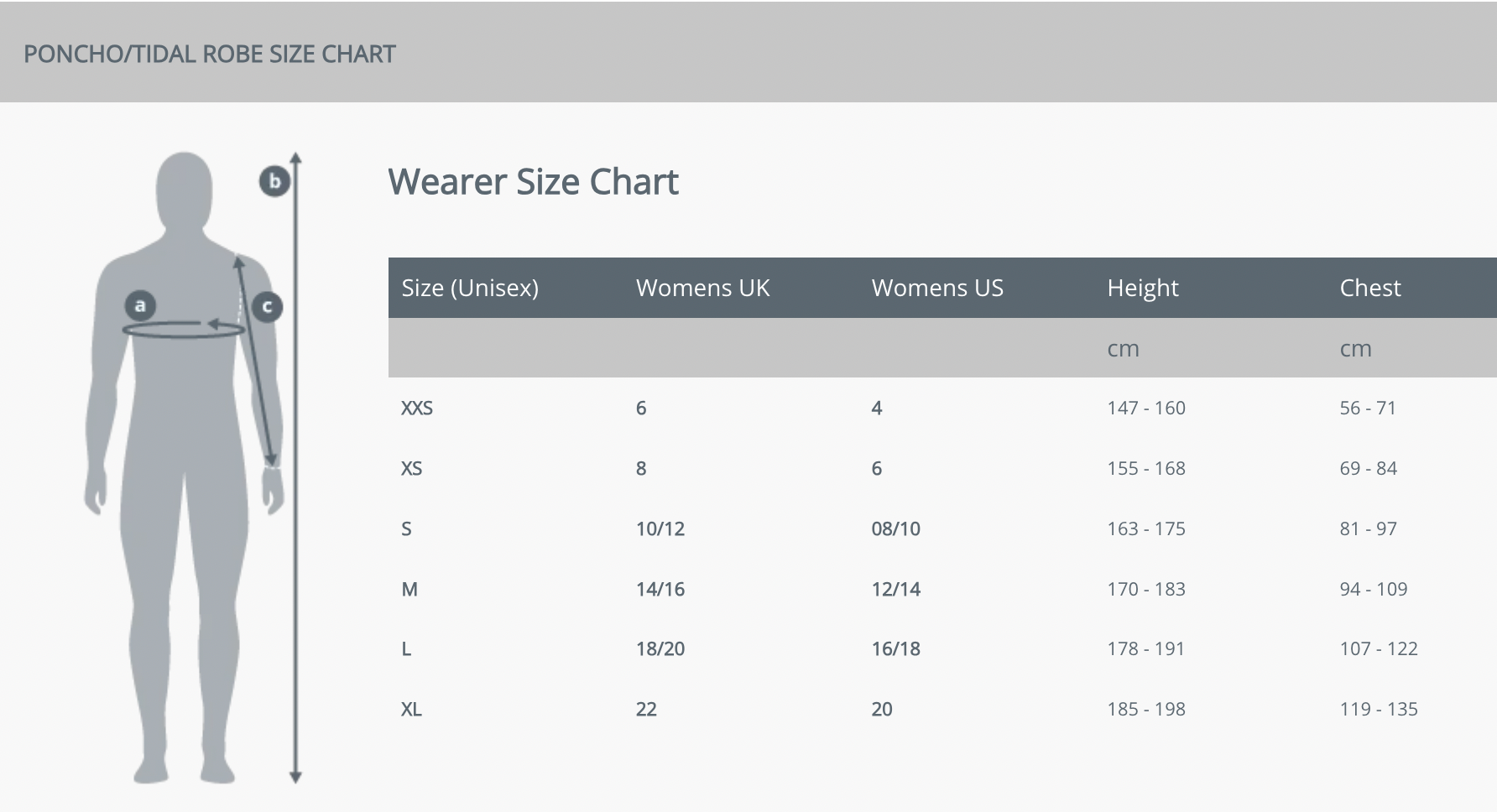This screenshot has height=812, width=1497.
Task: Click the 'Wearer Size Chart' heading
Action: 533,182
